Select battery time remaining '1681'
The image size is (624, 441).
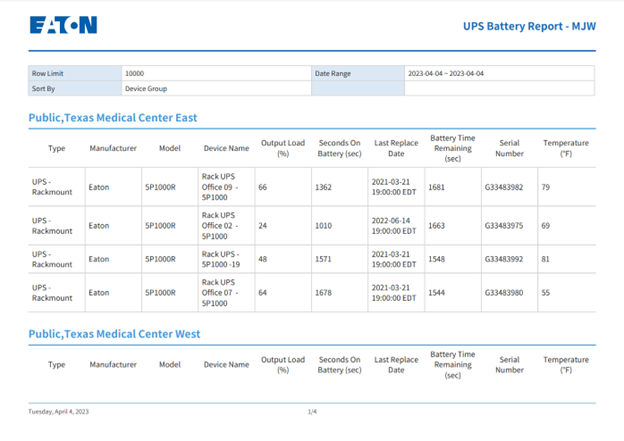point(437,187)
